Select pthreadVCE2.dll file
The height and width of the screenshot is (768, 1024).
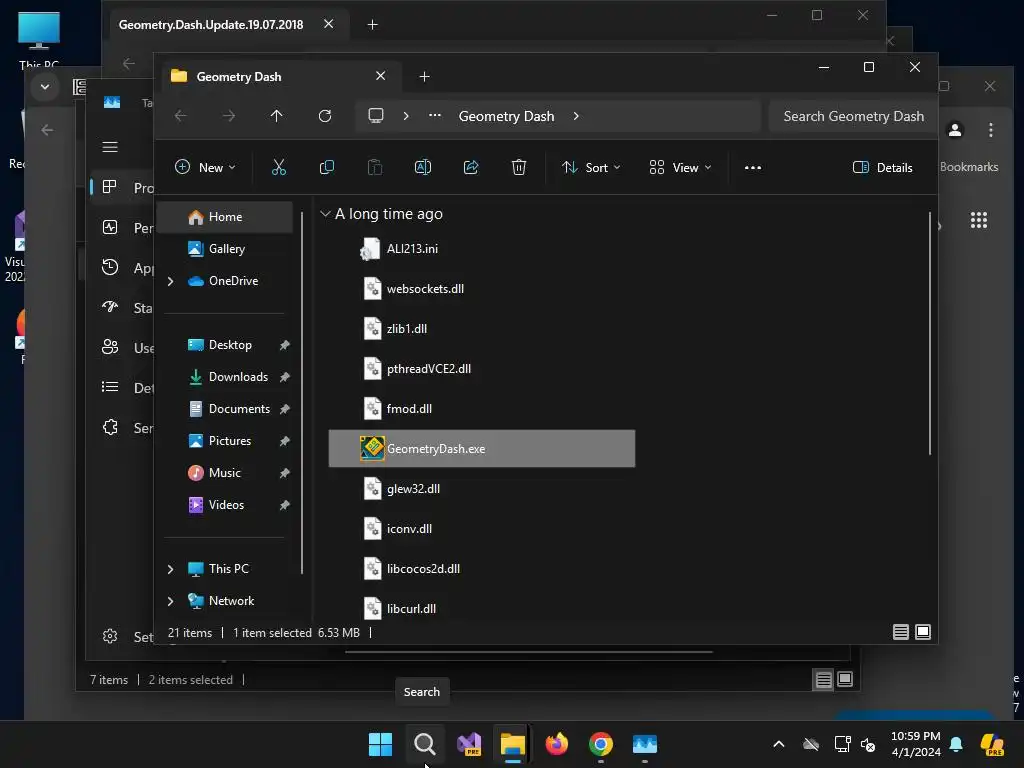(481, 368)
